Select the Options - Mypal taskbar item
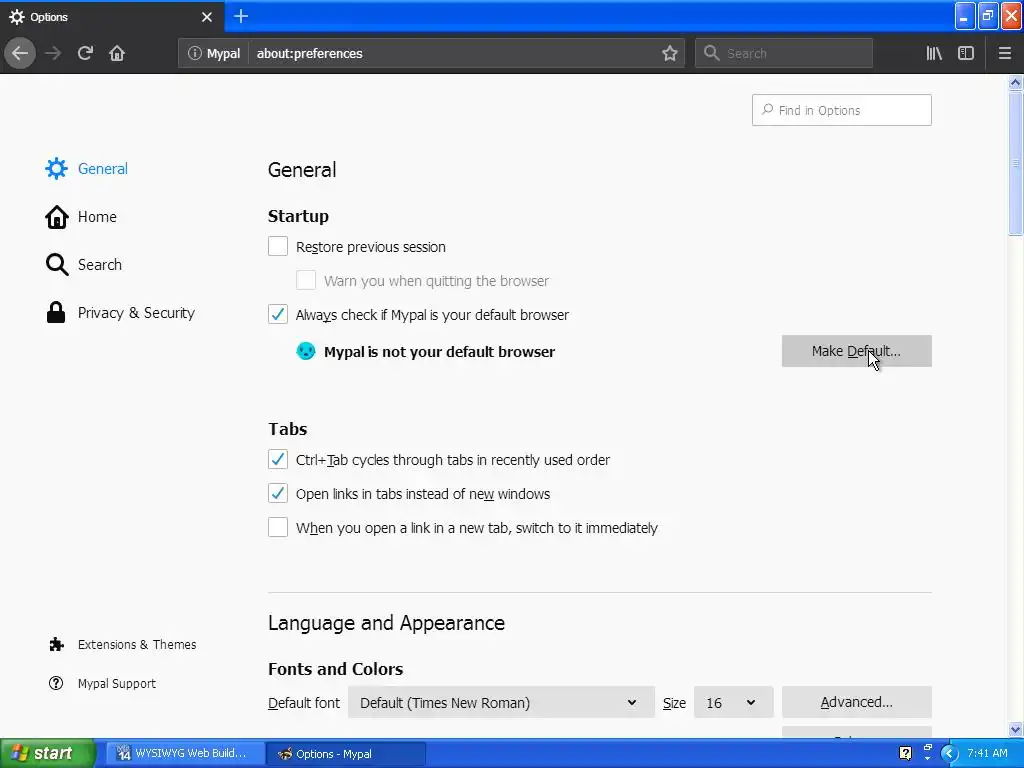Image resolution: width=1024 pixels, height=768 pixels. 345,754
